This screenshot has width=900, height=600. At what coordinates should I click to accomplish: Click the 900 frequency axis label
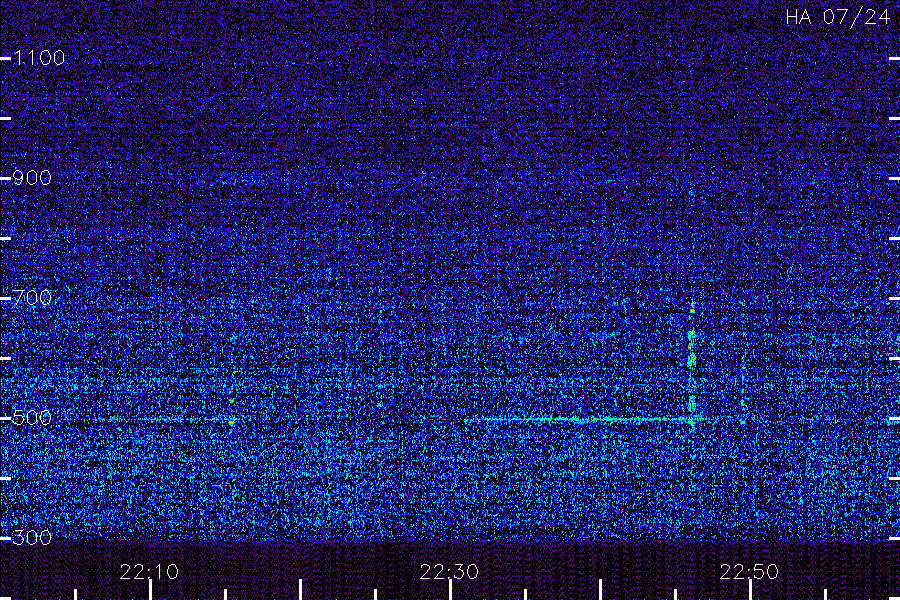(32, 178)
